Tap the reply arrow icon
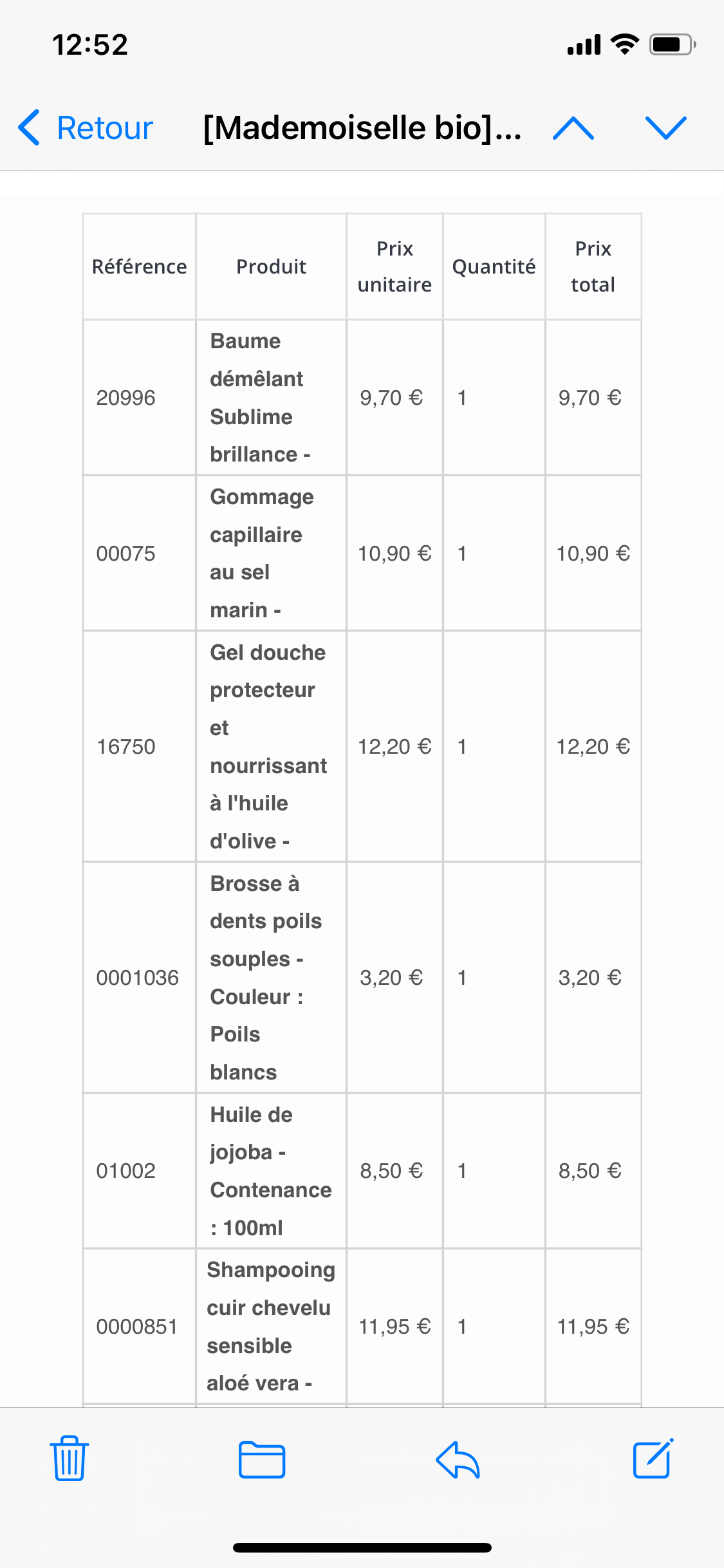The width and height of the screenshot is (724, 1568). click(x=458, y=1459)
